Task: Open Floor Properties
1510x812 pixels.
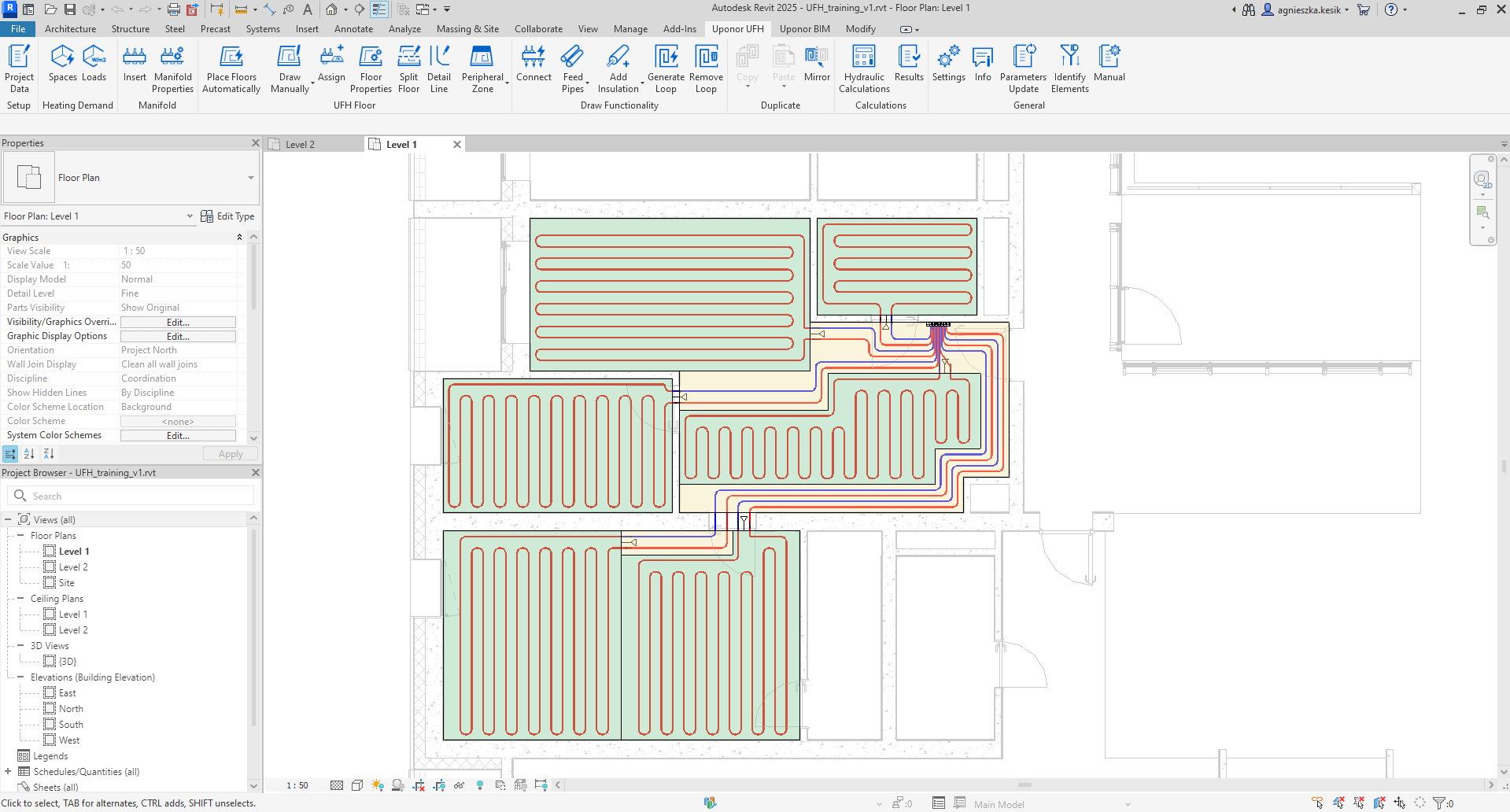Action: tap(371, 68)
